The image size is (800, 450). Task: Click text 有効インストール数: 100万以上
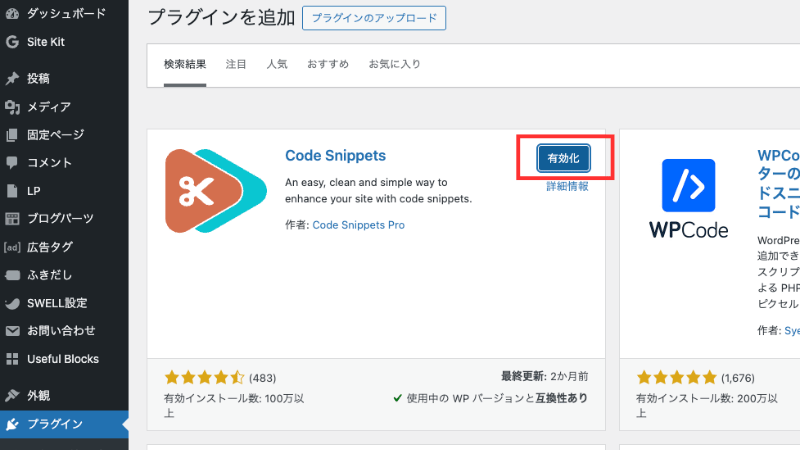[x=234, y=406]
